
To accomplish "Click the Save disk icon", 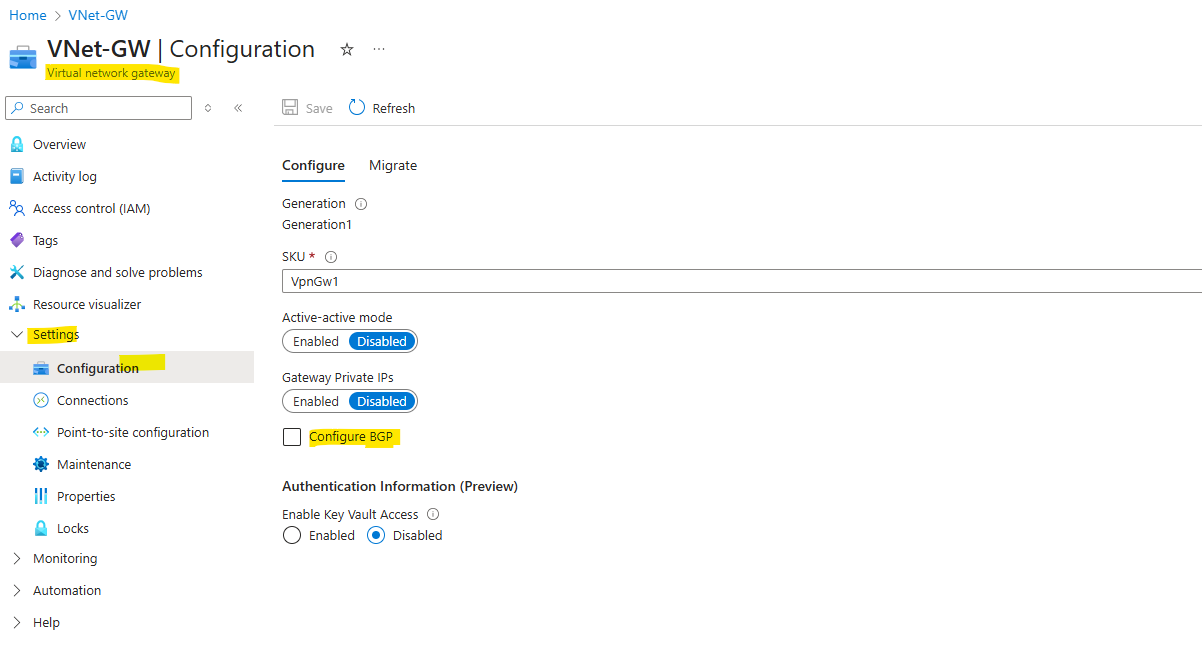I will (x=290, y=108).
